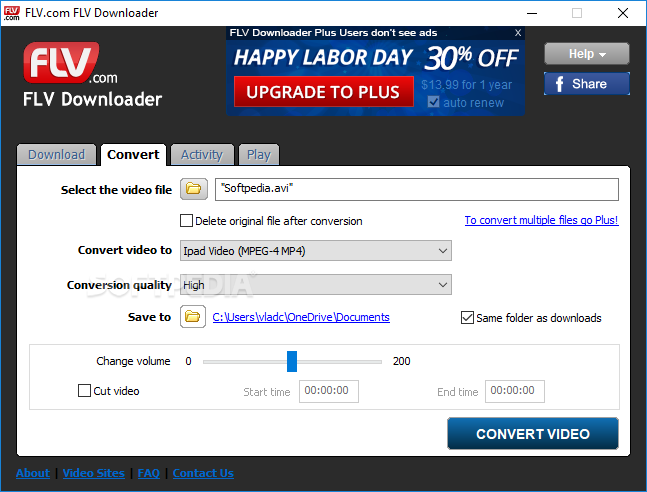Viewport: 647px width, 492px height.
Task: Open folder browser next to Save to
Action: click(x=193, y=317)
